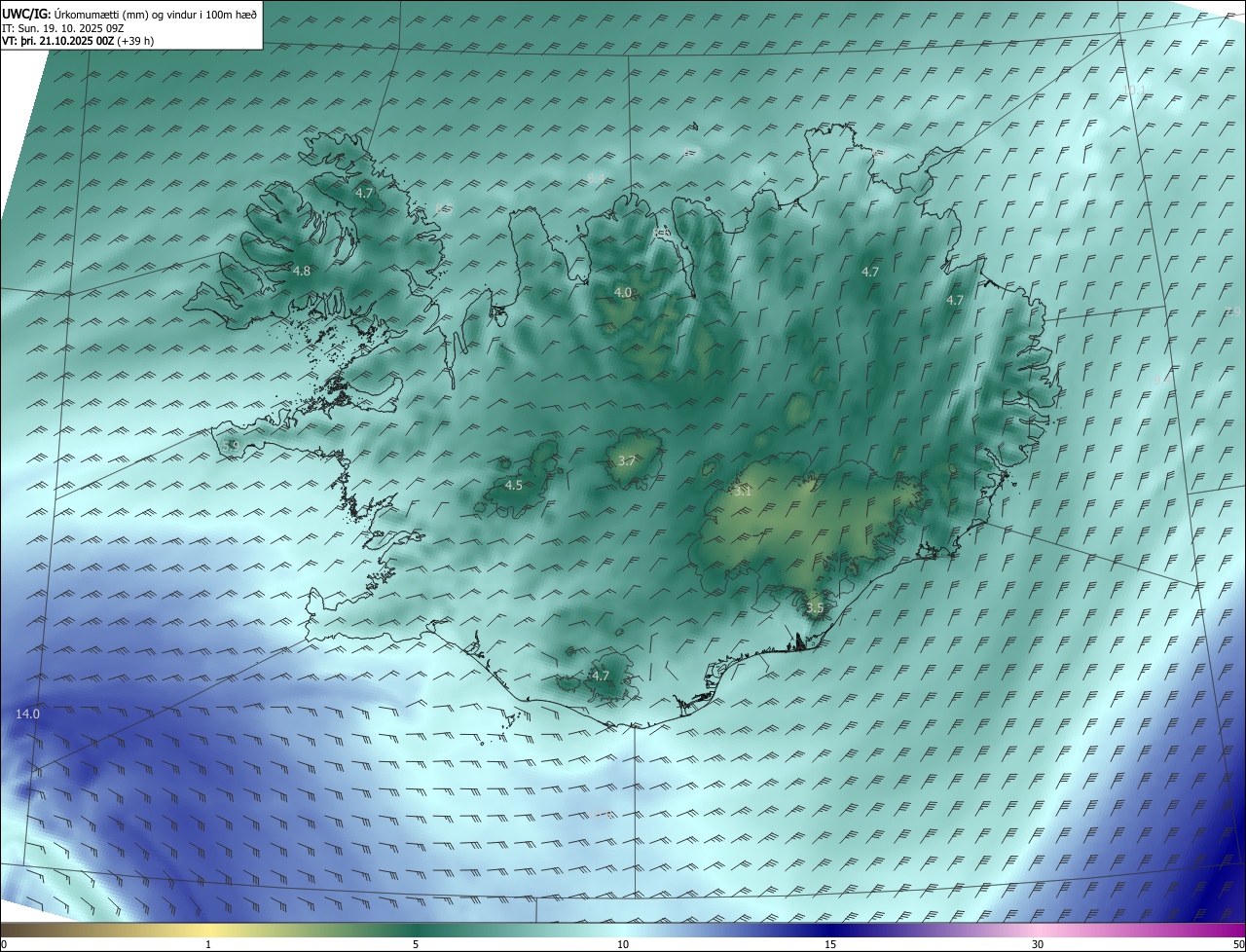Click the 5.9 value label on Snæfellsnes
The width and height of the screenshot is (1246, 952).
tap(231, 446)
